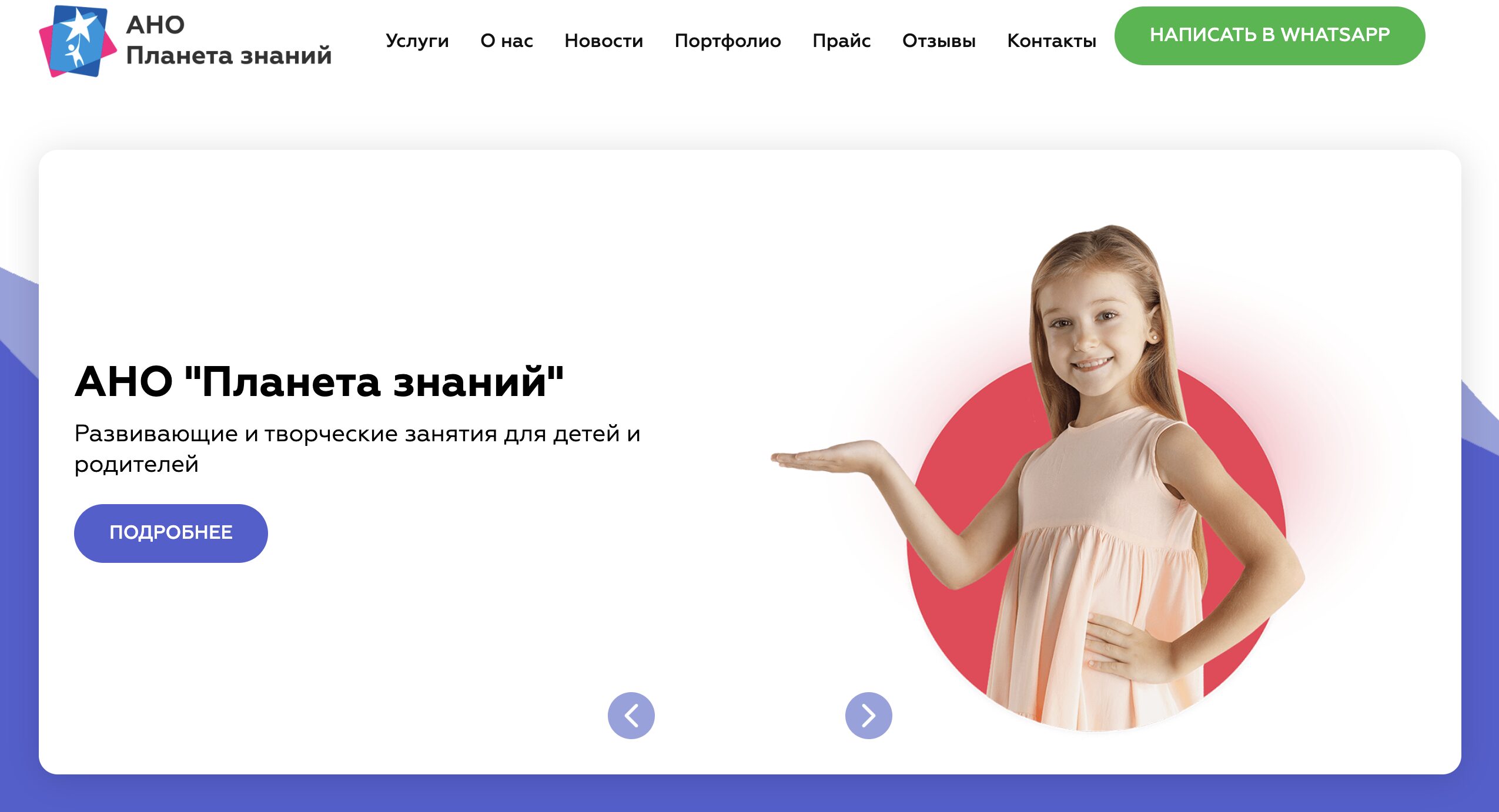Navigate to Новости section
The height and width of the screenshot is (812, 1499).
coord(603,41)
